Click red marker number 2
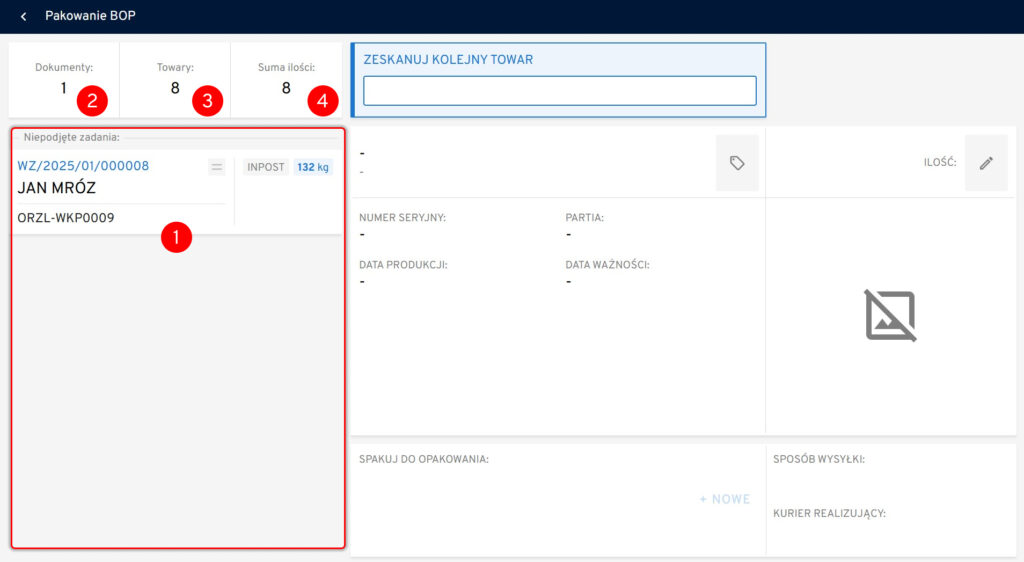Image resolution: width=1024 pixels, height=562 pixels. click(92, 100)
